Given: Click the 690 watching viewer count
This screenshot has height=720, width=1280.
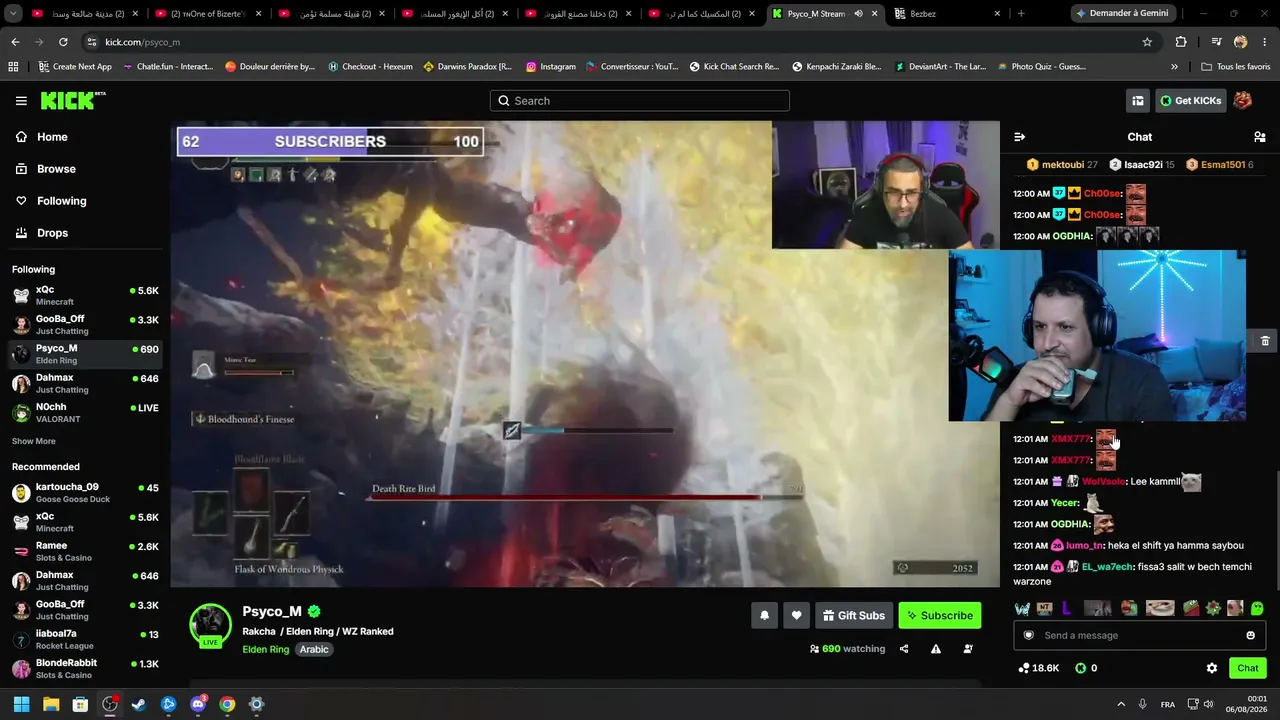Looking at the screenshot, I should [x=846, y=649].
